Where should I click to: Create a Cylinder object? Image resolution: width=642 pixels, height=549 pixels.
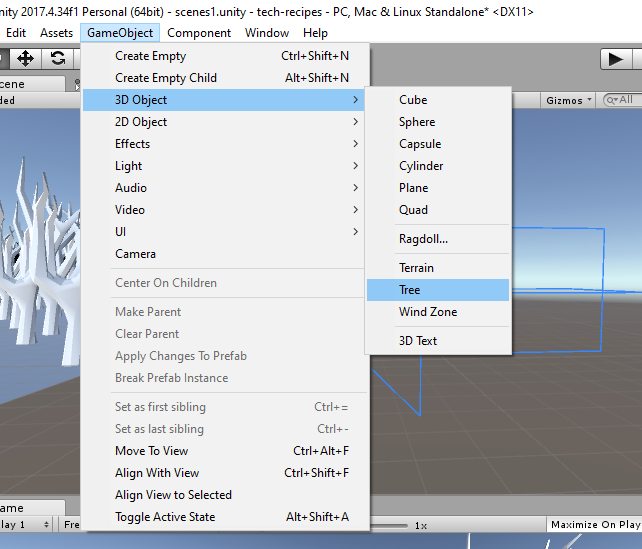[x=438, y=166]
